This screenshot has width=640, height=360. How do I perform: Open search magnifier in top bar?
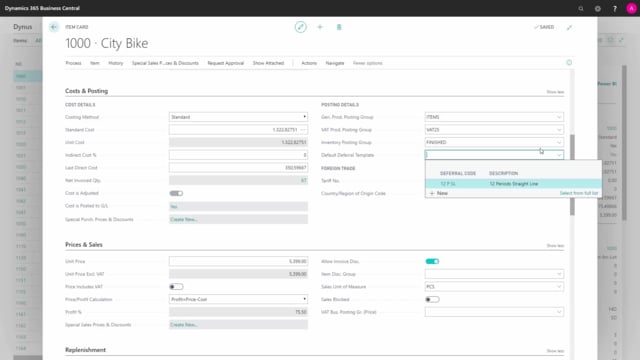581,8
